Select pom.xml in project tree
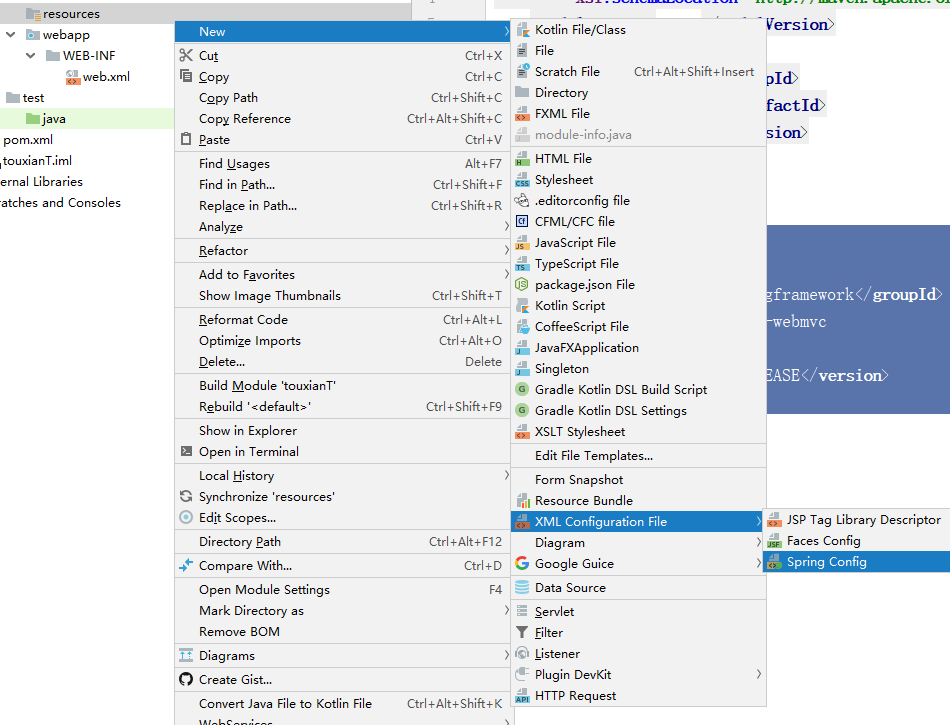Screen dimensions: 950x725 [28, 140]
